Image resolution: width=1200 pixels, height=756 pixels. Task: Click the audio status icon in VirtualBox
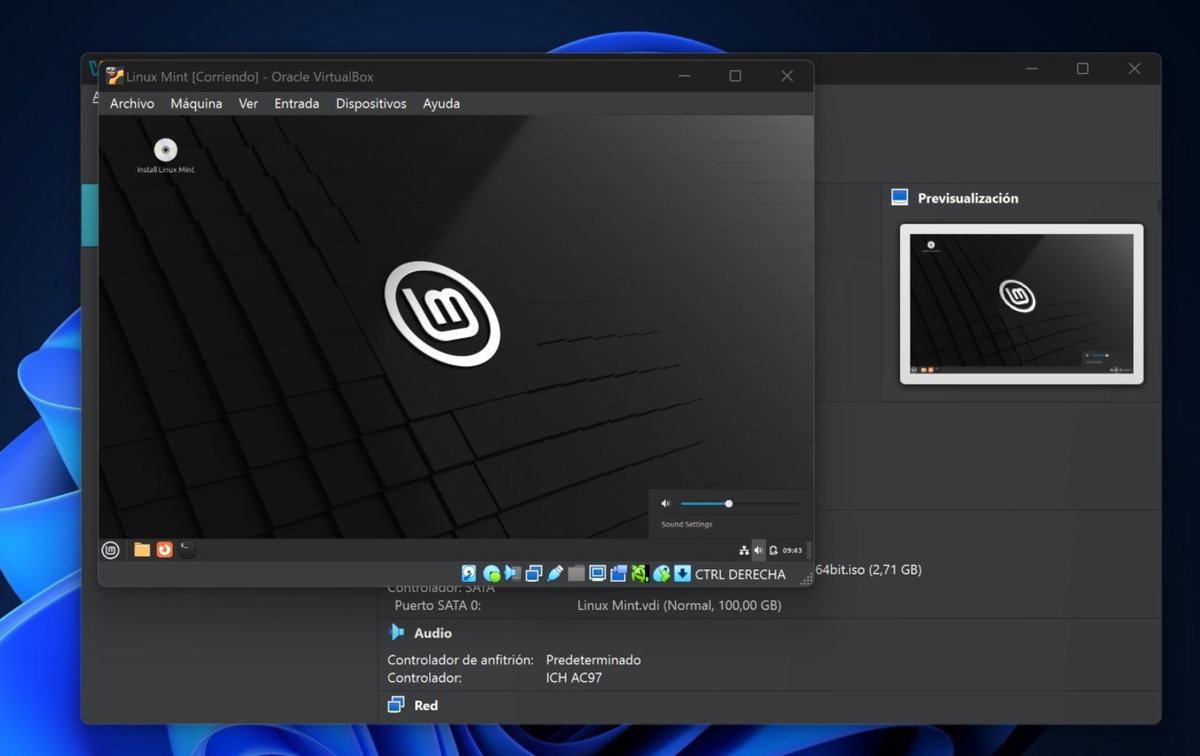click(514, 573)
